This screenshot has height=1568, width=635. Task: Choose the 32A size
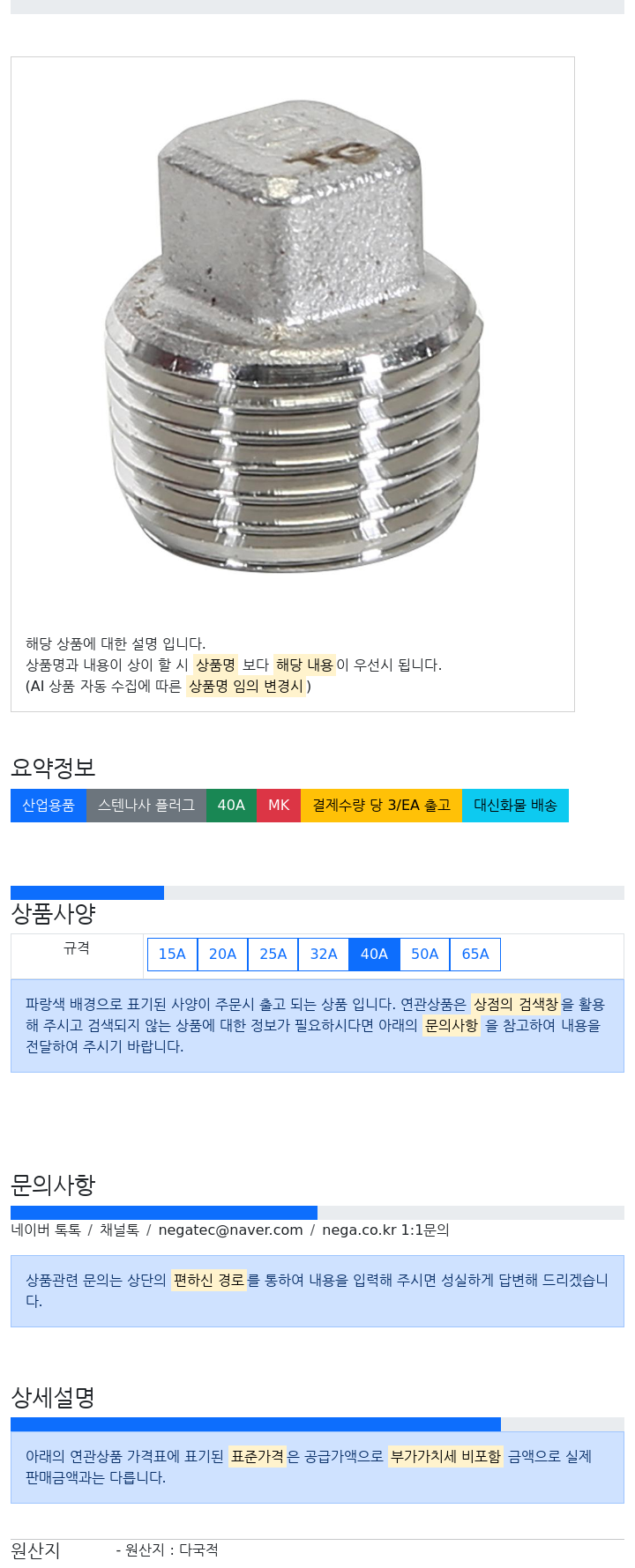[324, 954]
